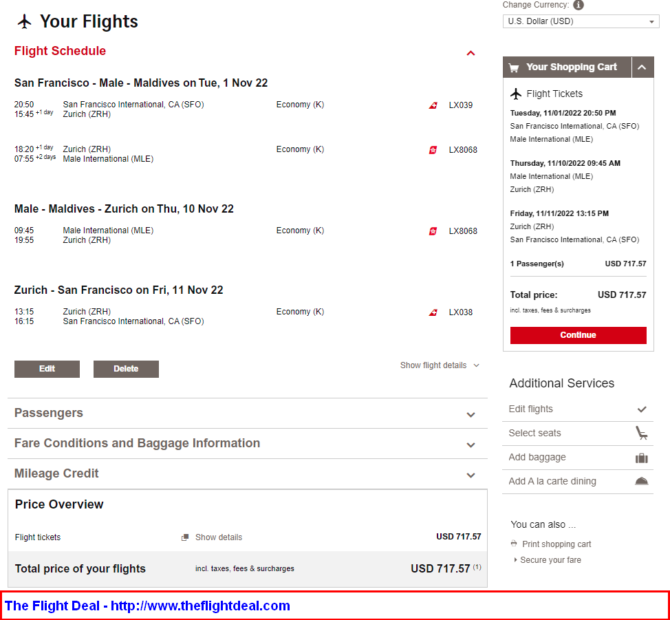Click the printer icon beside Print shopping cart

point(514,544)
